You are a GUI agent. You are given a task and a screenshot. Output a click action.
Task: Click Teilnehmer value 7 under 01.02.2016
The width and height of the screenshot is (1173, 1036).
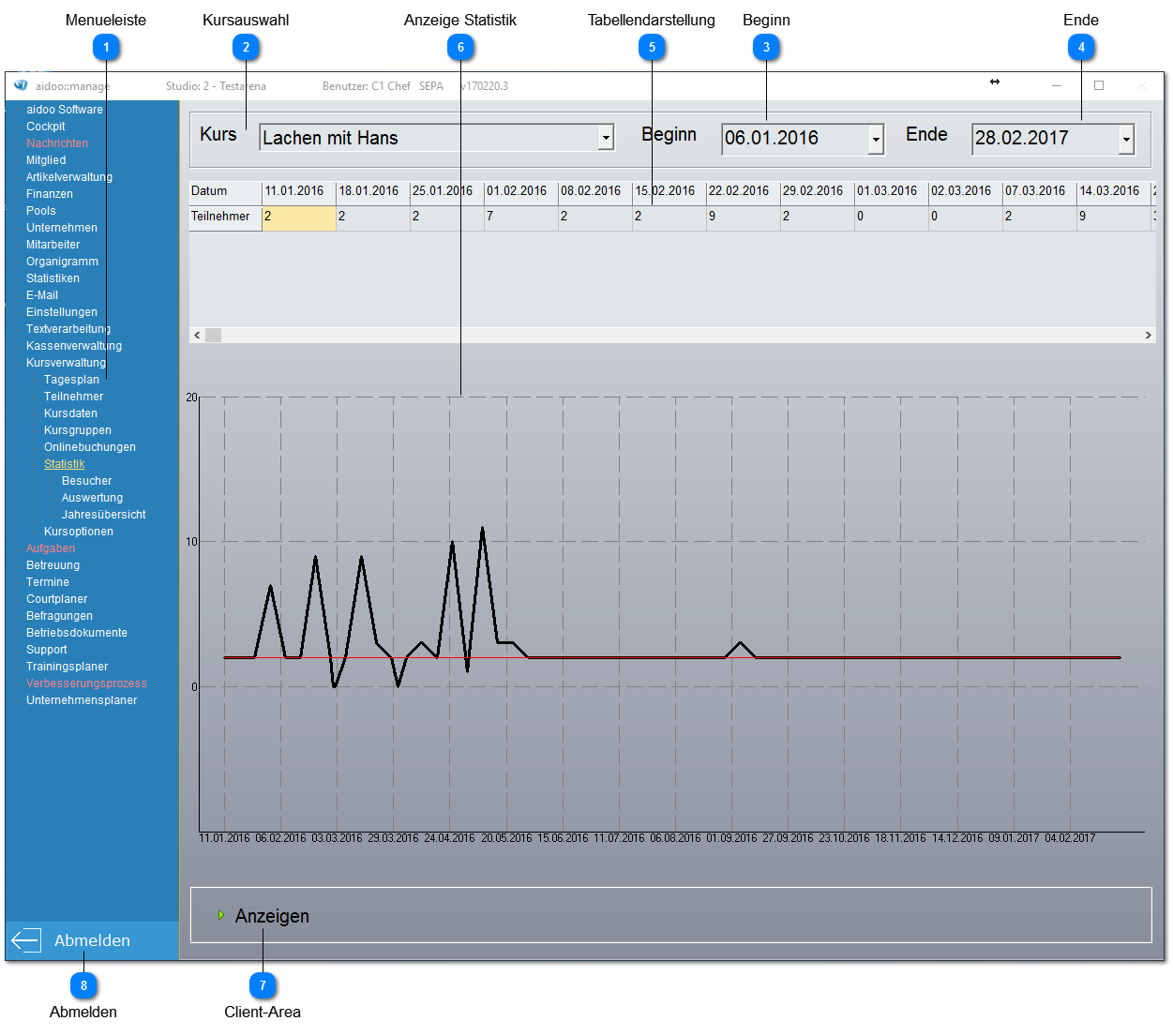pos(520,218)
